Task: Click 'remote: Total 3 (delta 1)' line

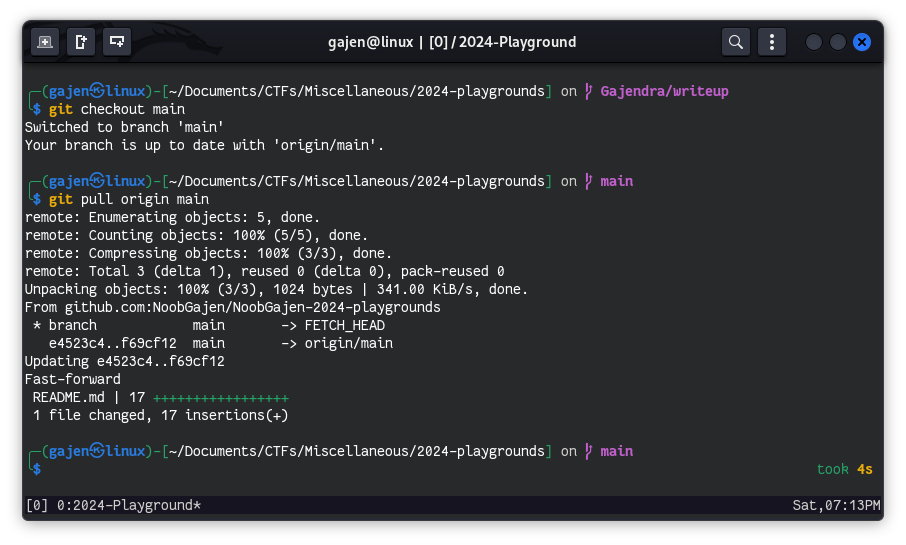Action: (x=265, y=271)
